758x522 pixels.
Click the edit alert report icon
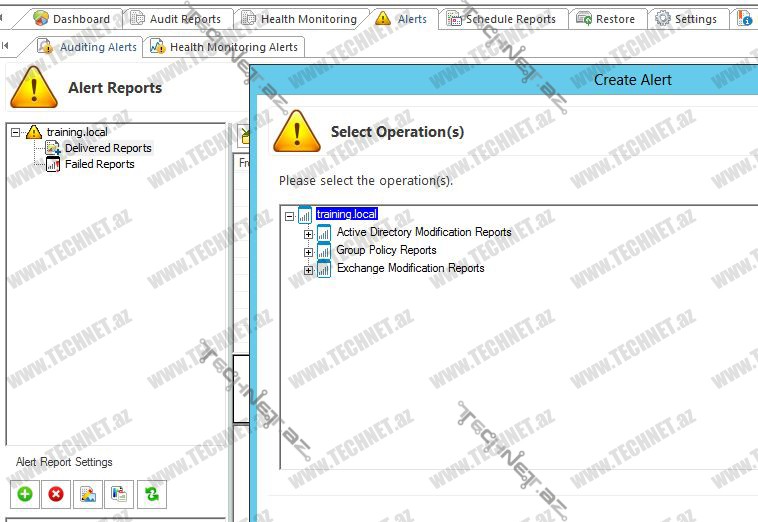[x=88, y=493]
